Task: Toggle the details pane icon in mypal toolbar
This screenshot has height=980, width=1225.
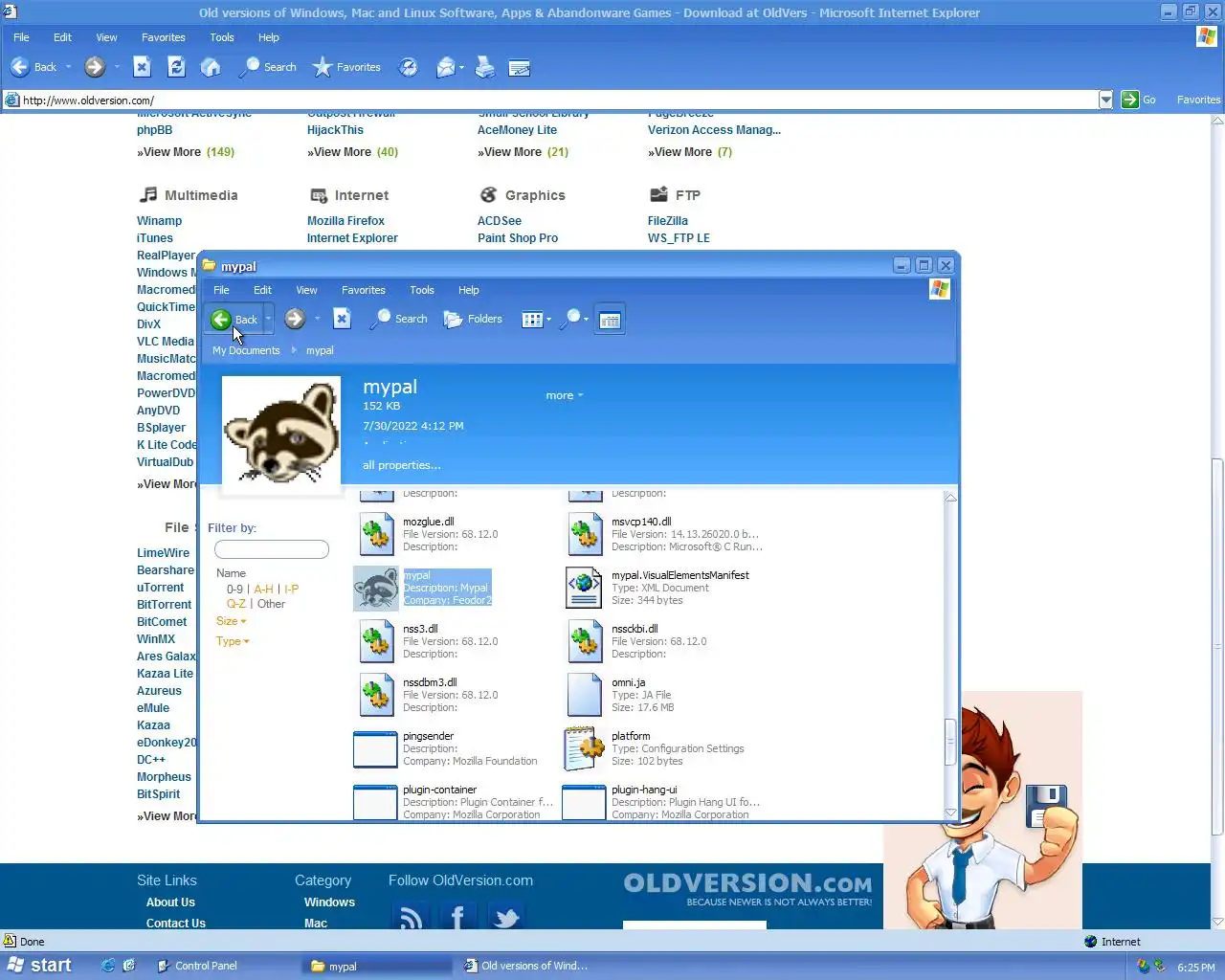Action: click(610, 320)
